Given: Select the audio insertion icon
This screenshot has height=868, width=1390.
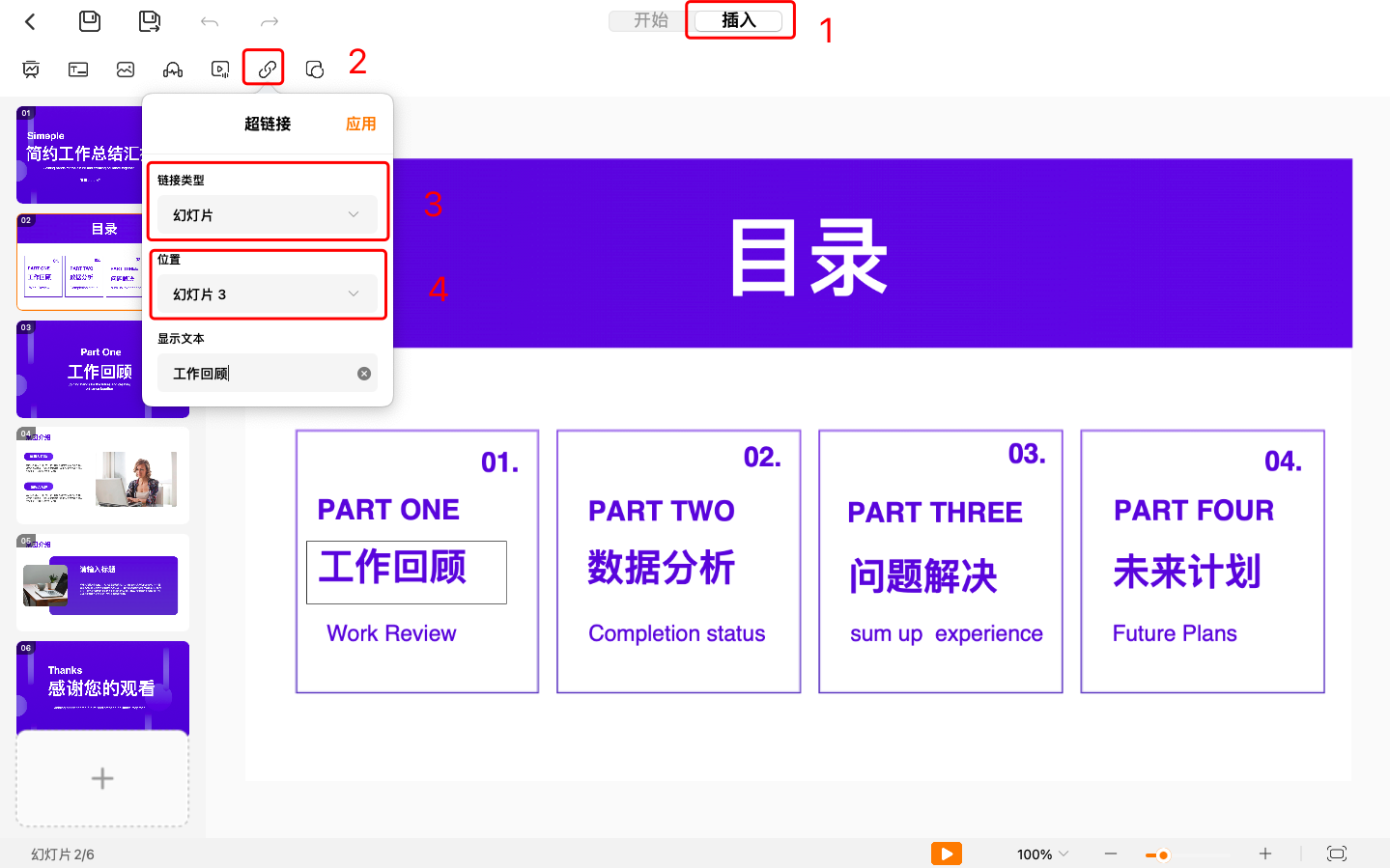Looking at the screenshot, I should point(172,68).
